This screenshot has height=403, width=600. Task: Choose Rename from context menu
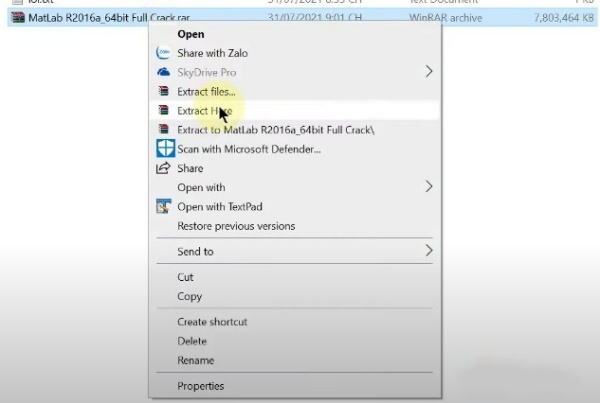pos(196,360)
